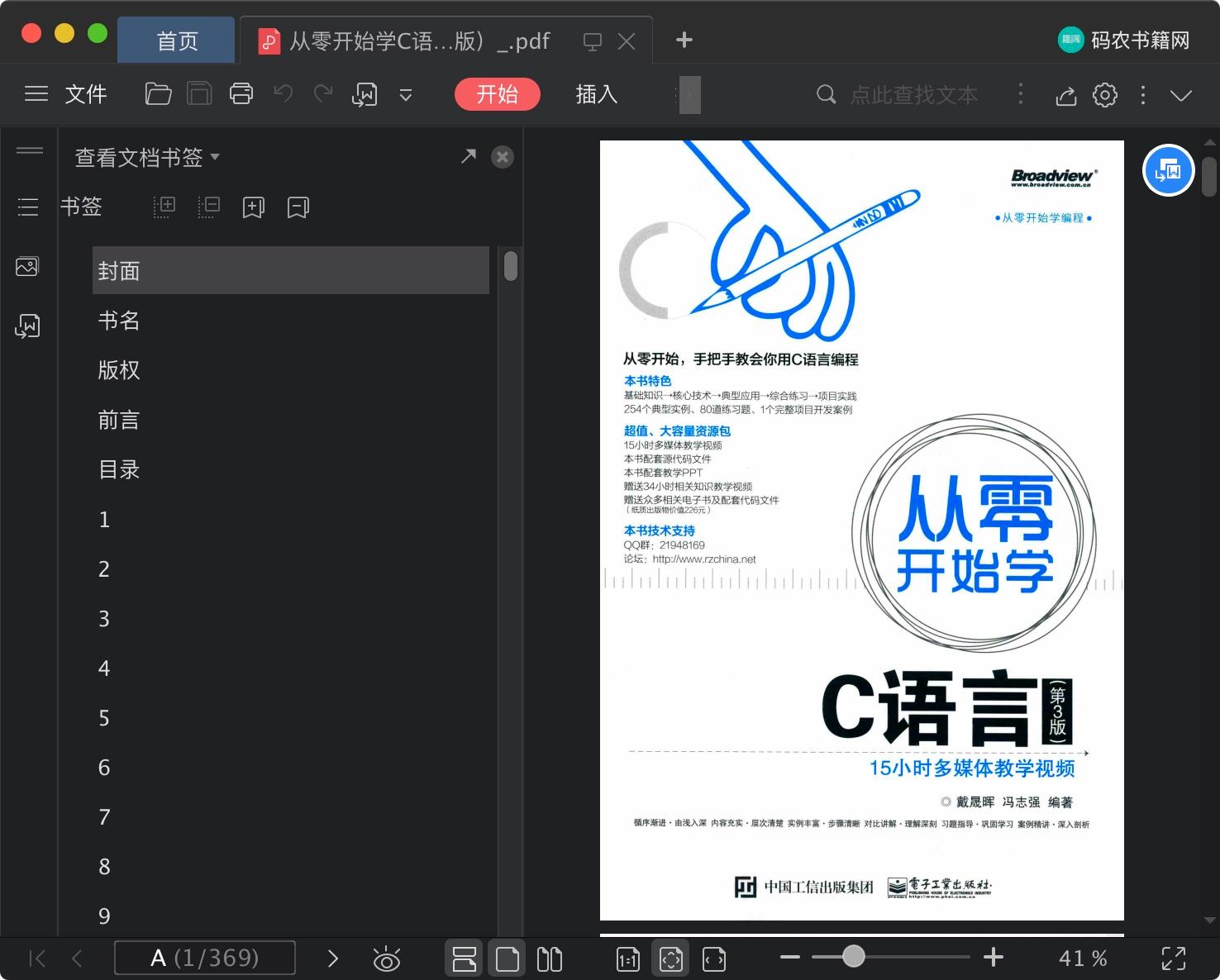1220x980 pixels.
Task: Select the 插入 ribbon tab
Action: click(x=597, y=94)
